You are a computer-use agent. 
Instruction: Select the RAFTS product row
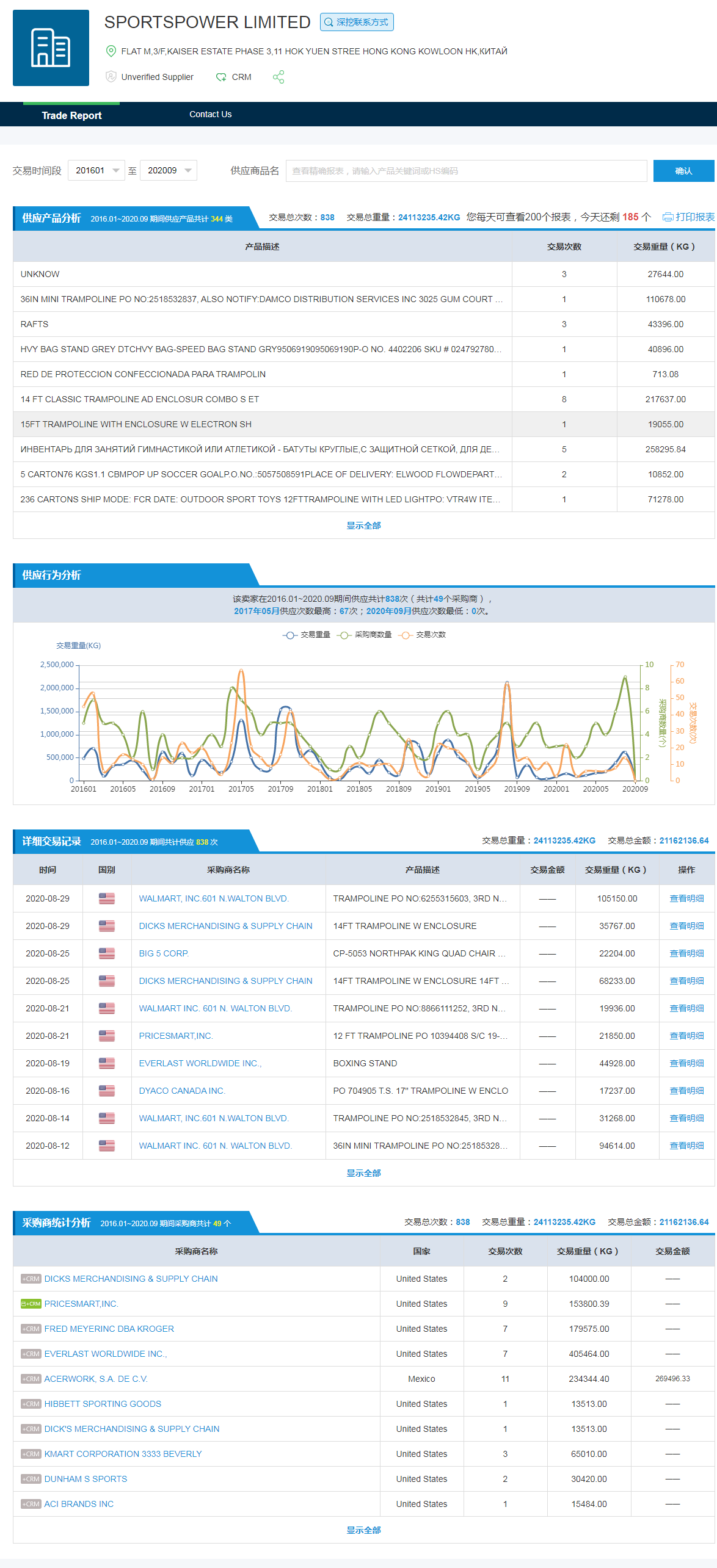click(364, 324)
